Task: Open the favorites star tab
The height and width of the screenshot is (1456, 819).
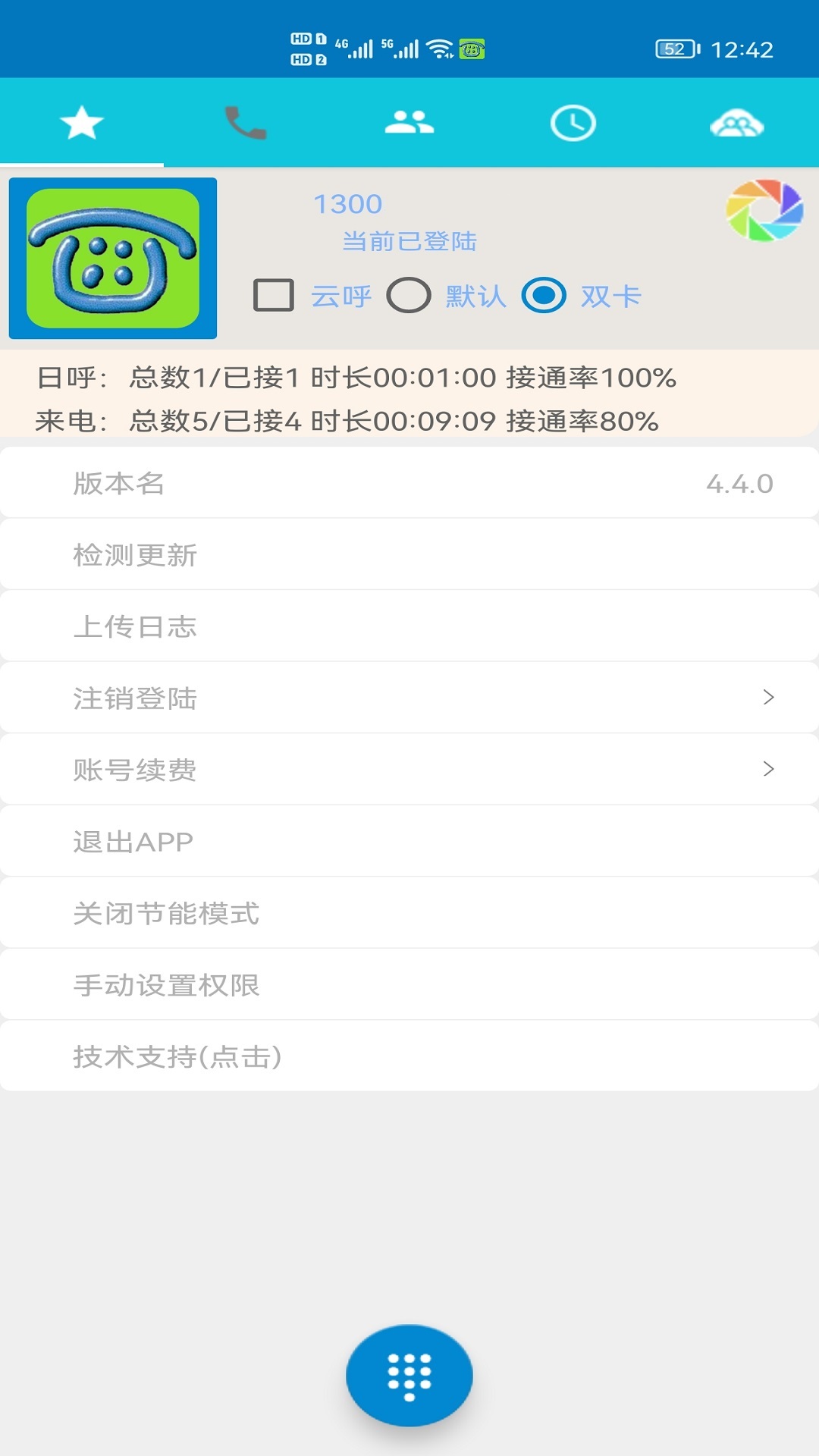Action: pyautogui.click(x=81, y=123)
